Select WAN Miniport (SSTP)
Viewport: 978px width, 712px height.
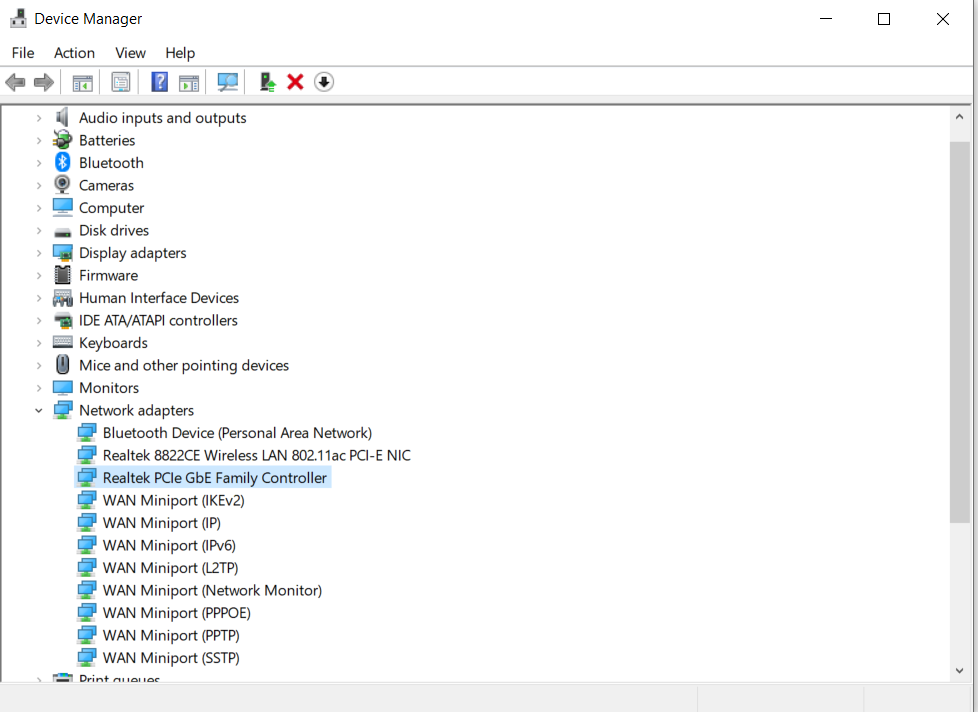pyautogui.click(x=171, y=657)
